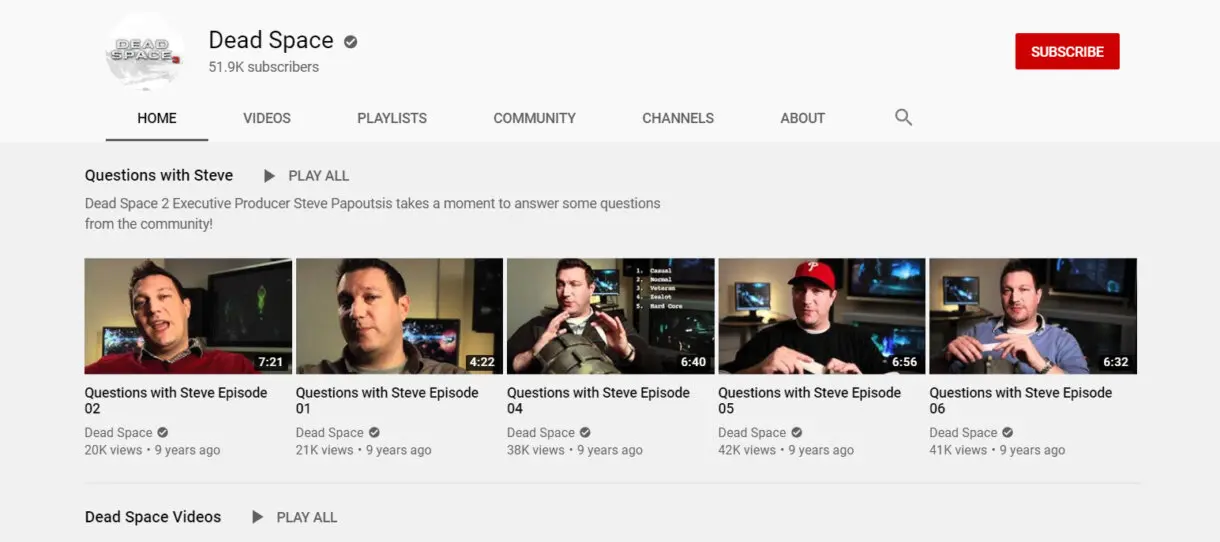Click verified badge under Episode 04 video

pyautogui.click(x=585, y=433)
